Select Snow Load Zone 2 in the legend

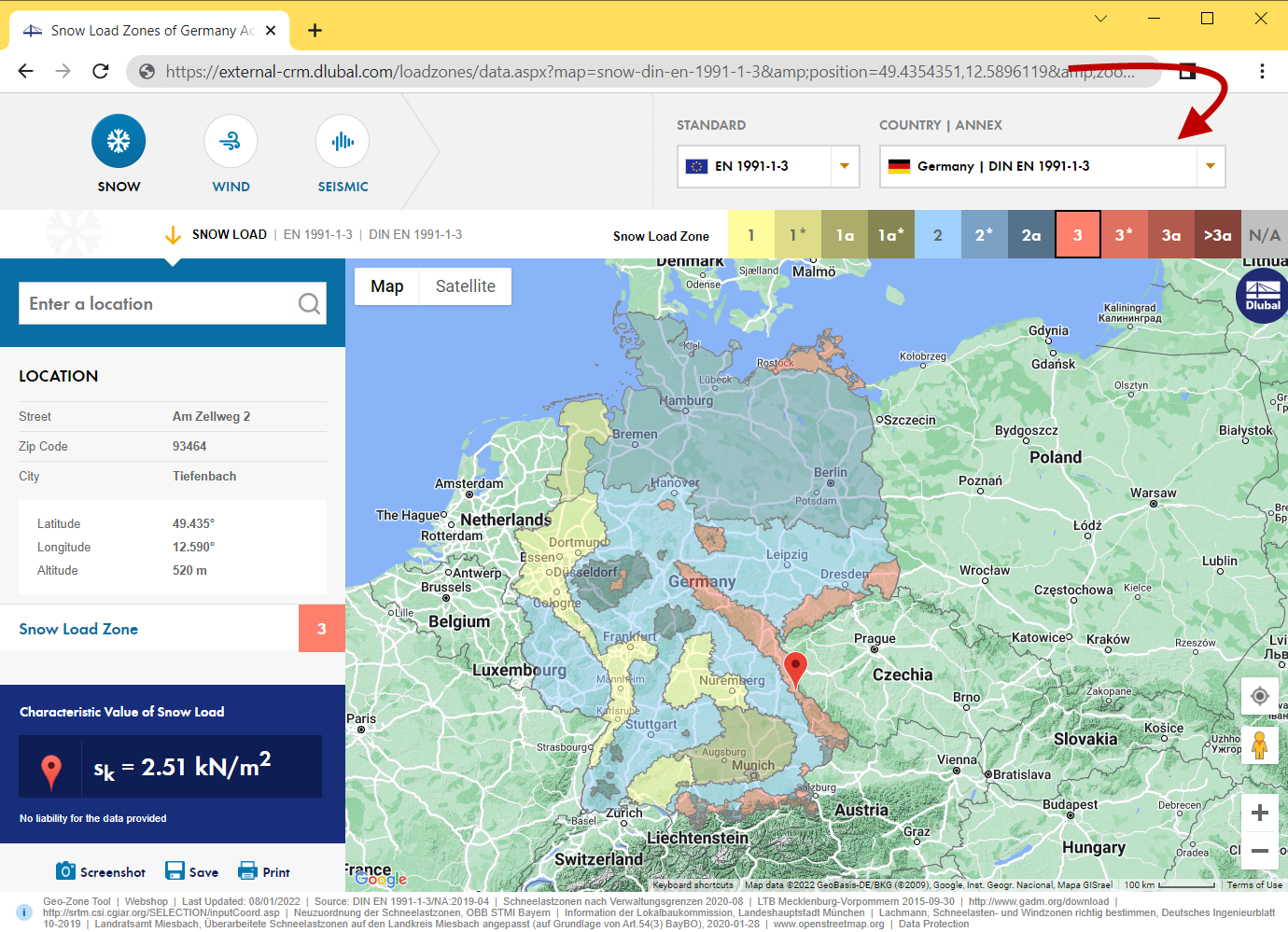938,234
